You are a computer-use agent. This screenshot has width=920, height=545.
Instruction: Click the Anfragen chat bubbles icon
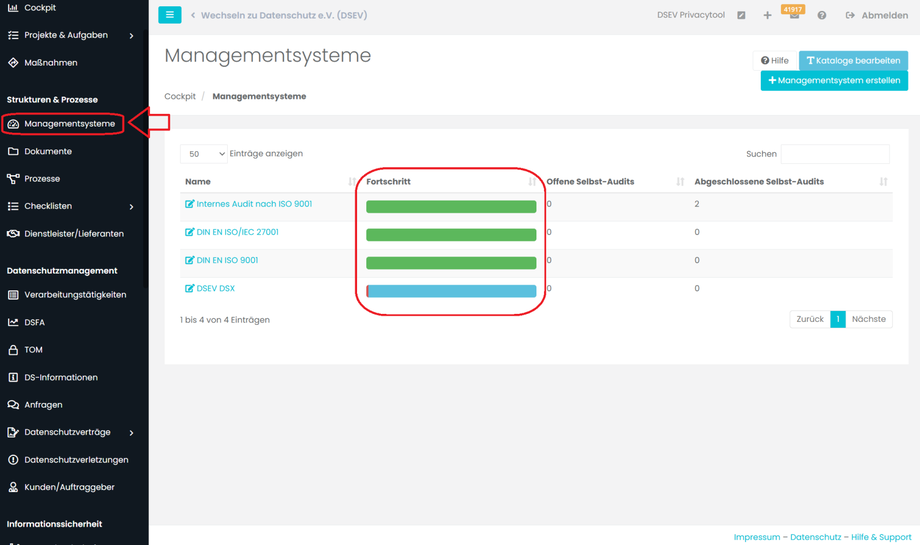tap(13, 405)
